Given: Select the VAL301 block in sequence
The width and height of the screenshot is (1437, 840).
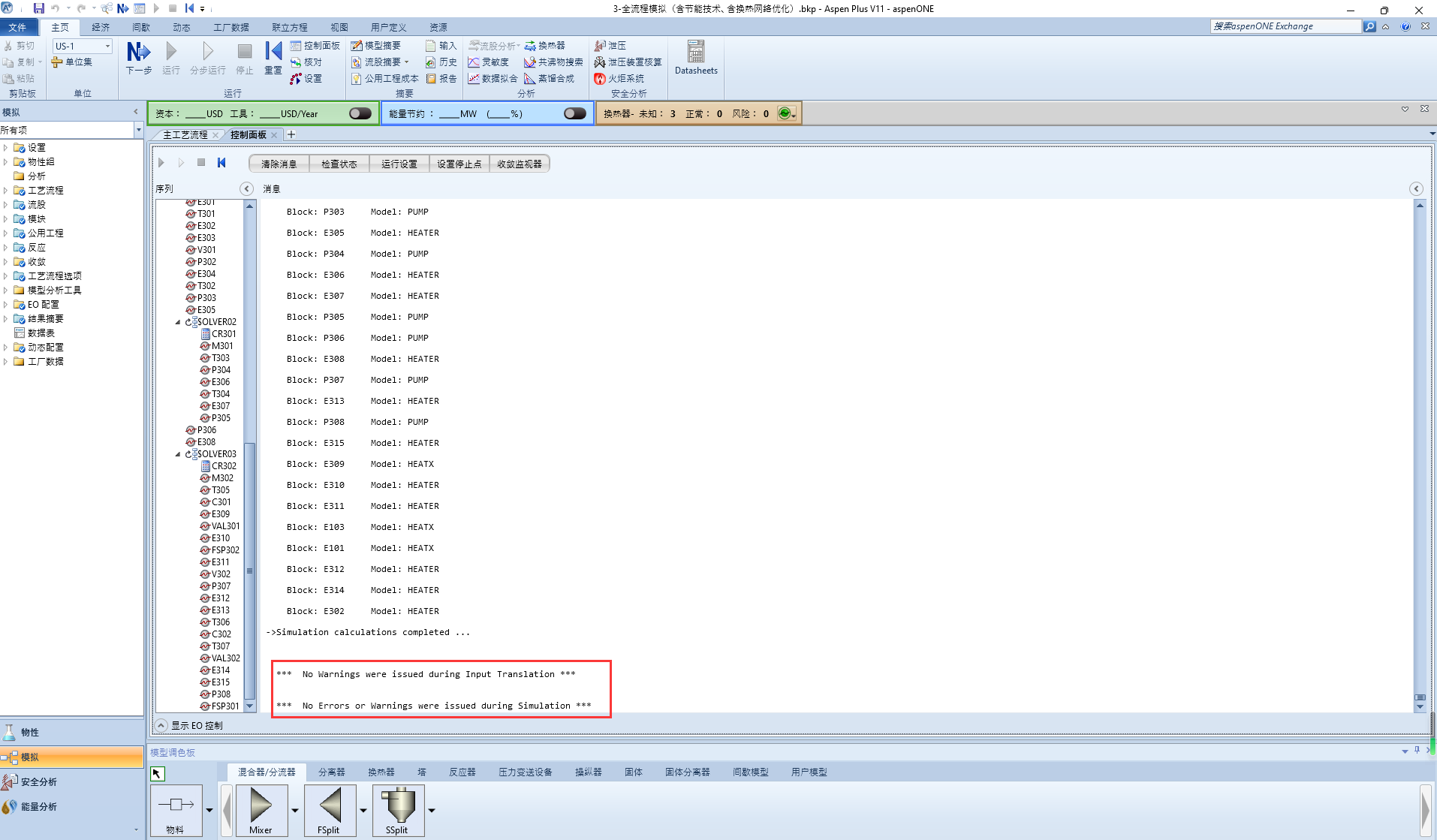Looking at the screenshot, I should pos(220,526).
